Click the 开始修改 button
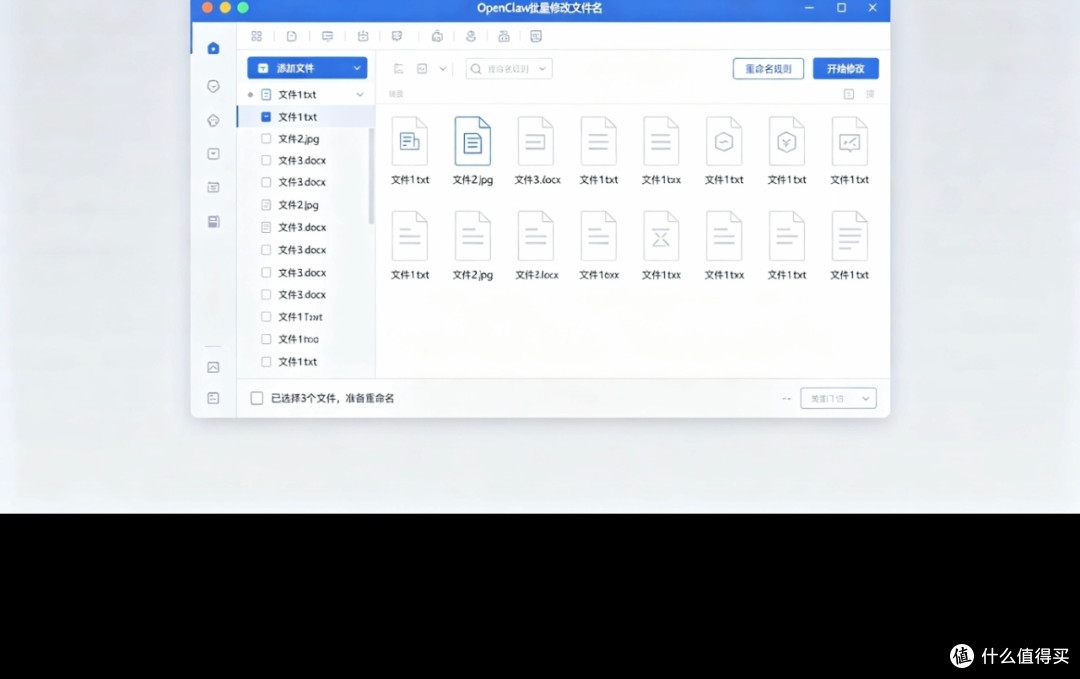This screenshot has height=679, width=1080. click(x=846, y=68)
